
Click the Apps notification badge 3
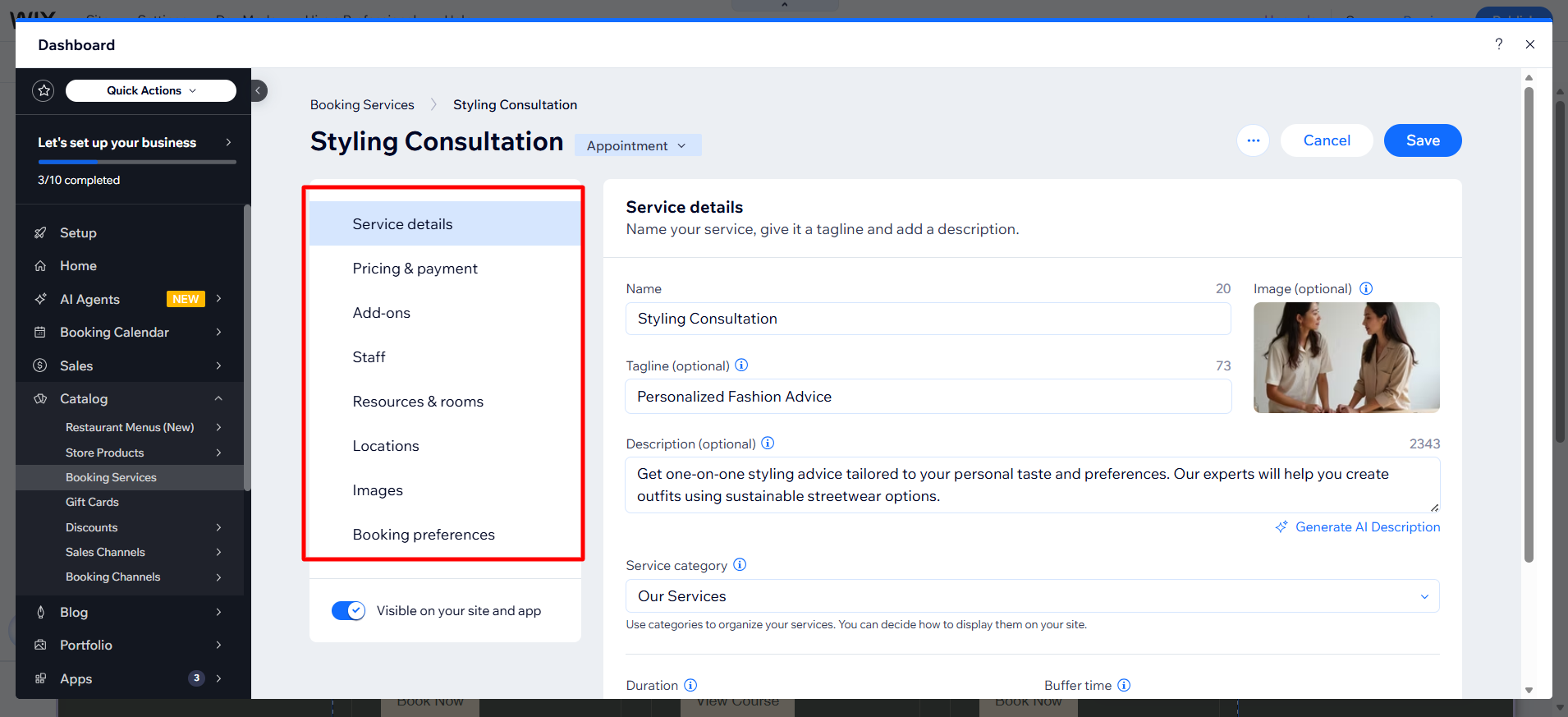pos(196,678)
